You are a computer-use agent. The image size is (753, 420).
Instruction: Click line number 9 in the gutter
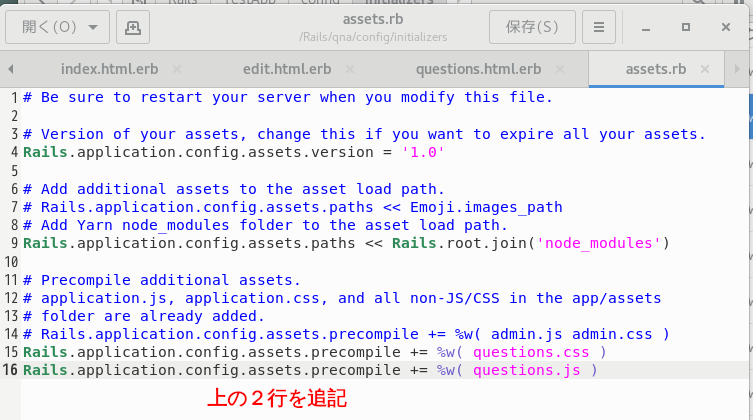click(x=14, y=243)
